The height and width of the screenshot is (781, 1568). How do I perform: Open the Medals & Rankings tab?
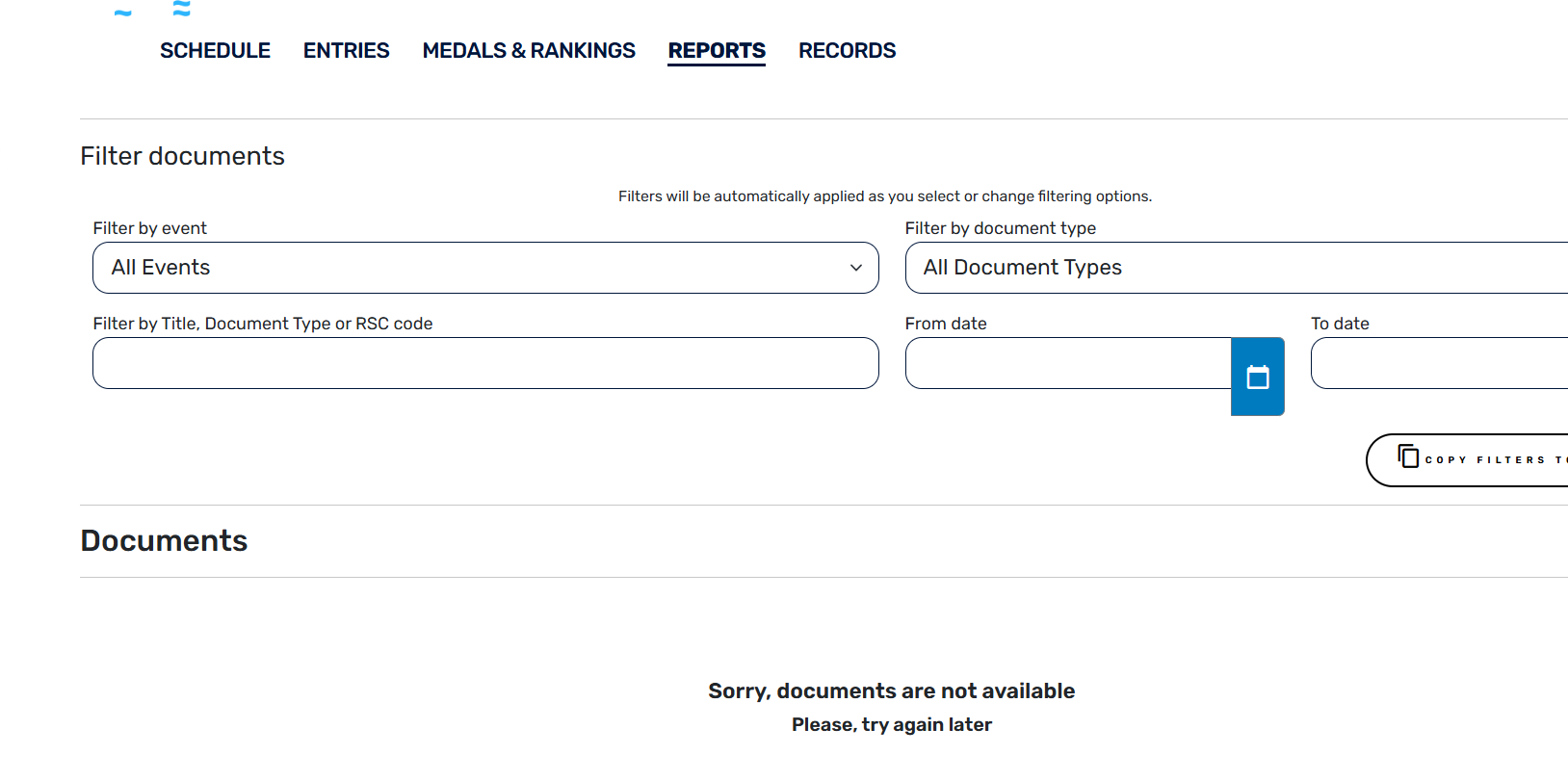(529, 51)
